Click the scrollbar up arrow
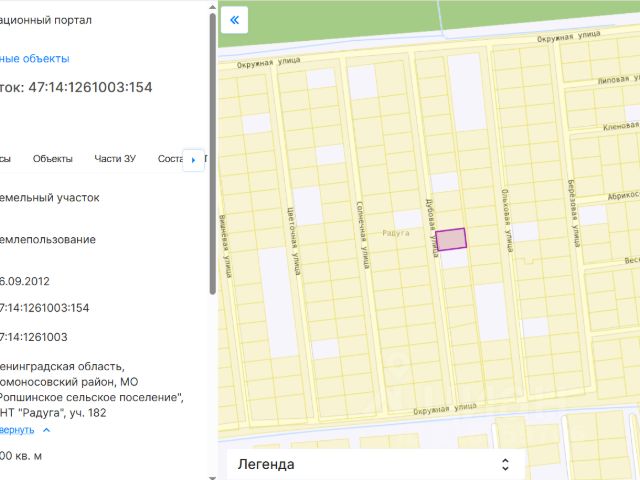 tap(213, 7)
